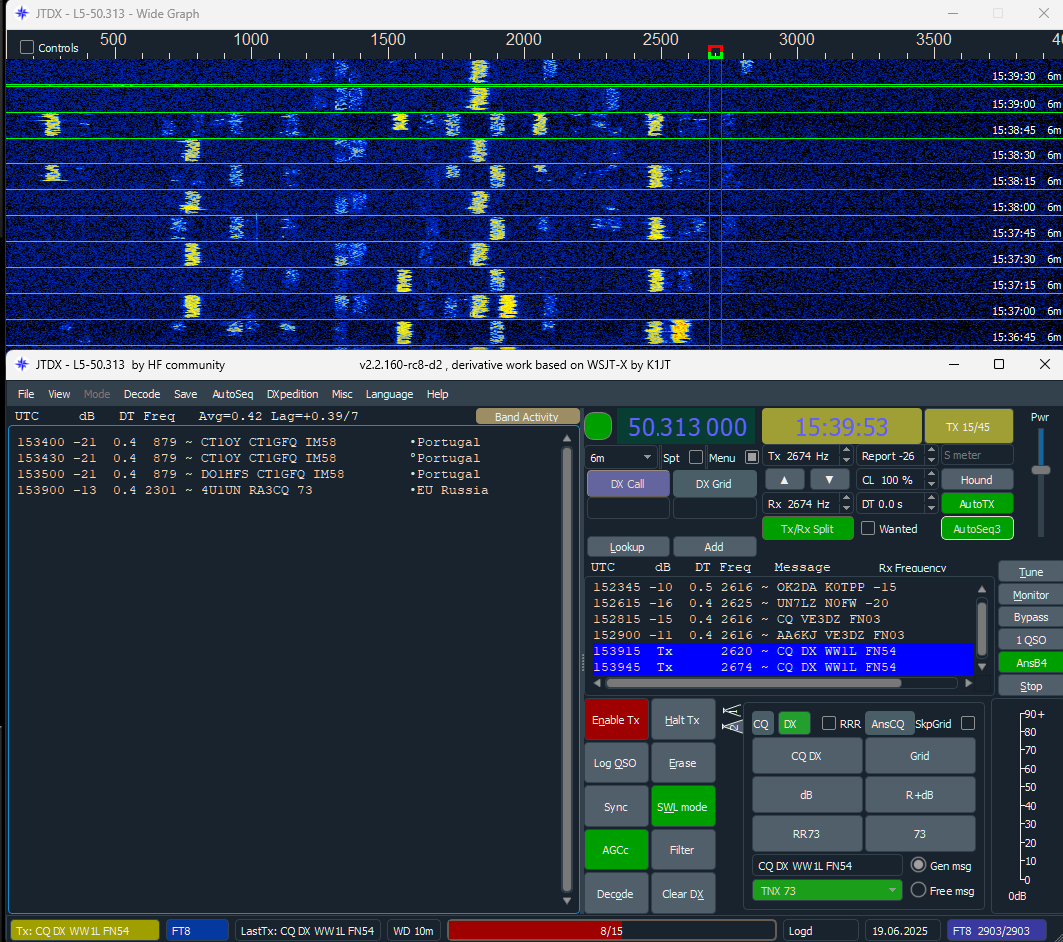Adjust the Tx 2674 Hz spinner arrows
The width and height of the screenshot is (1063, 942).
pos(845,455)
